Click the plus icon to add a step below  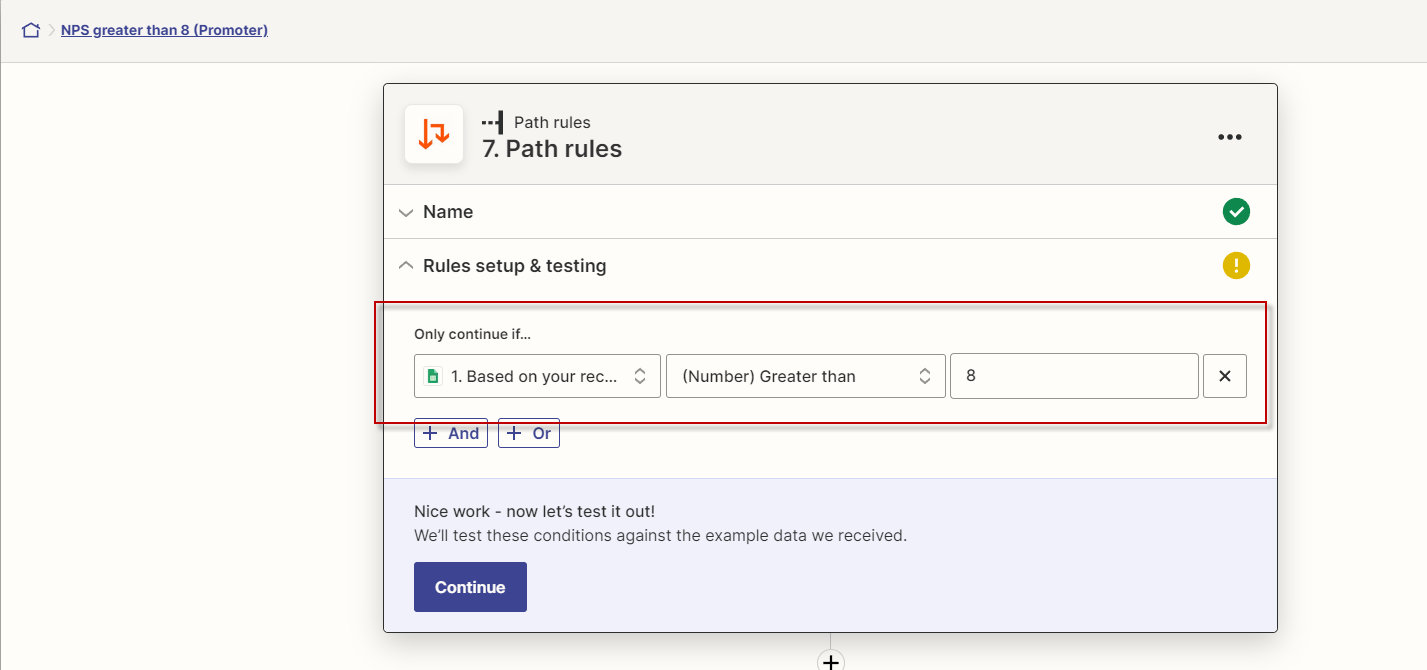[x=830, y=661]
